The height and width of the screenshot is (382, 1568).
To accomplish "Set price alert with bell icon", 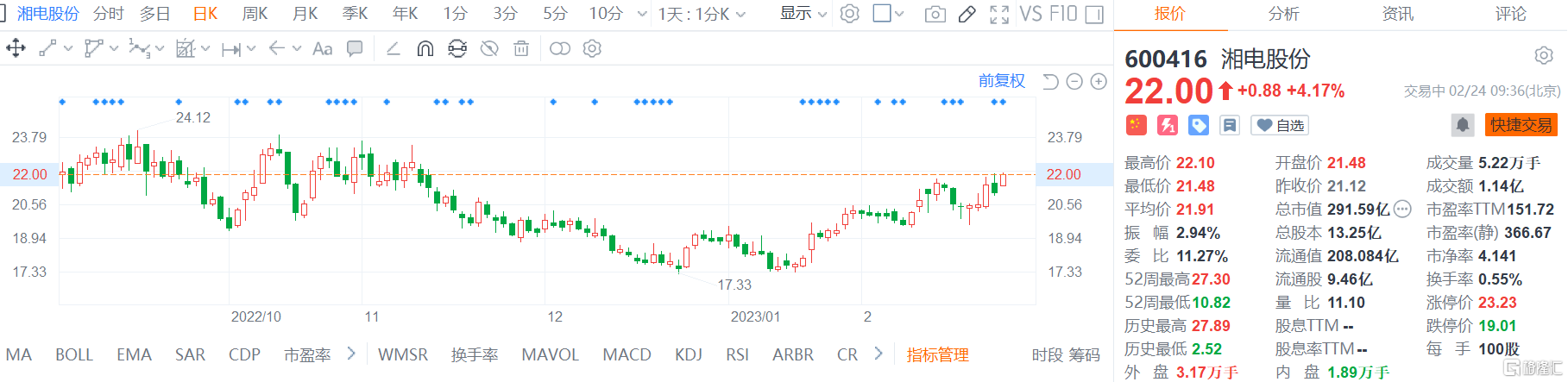I will pyautogui.click(x=1463, y=125).
